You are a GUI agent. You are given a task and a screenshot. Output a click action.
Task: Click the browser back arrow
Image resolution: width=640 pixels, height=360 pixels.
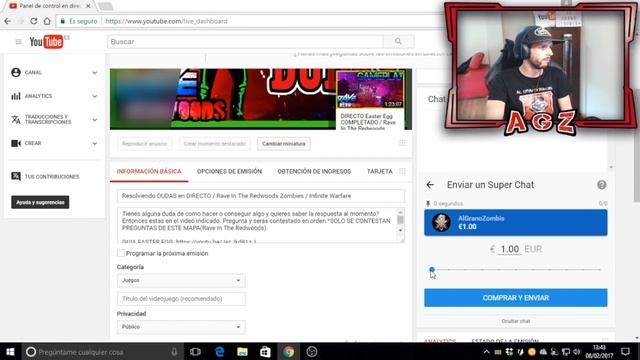coord(8,21)
